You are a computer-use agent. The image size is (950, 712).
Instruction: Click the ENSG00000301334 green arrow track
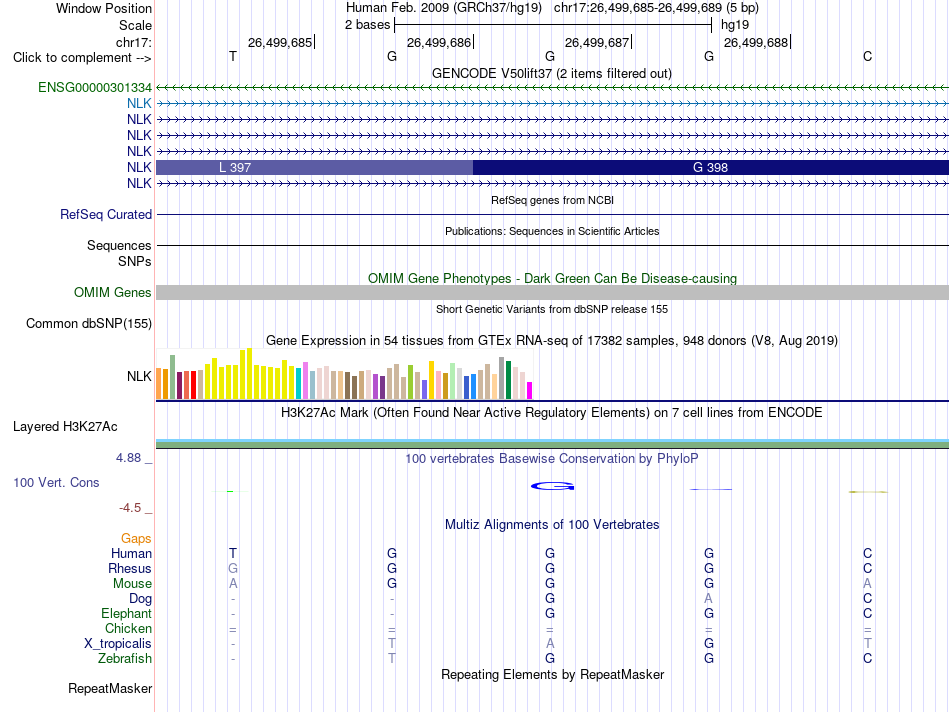click(x=553, y=88)
